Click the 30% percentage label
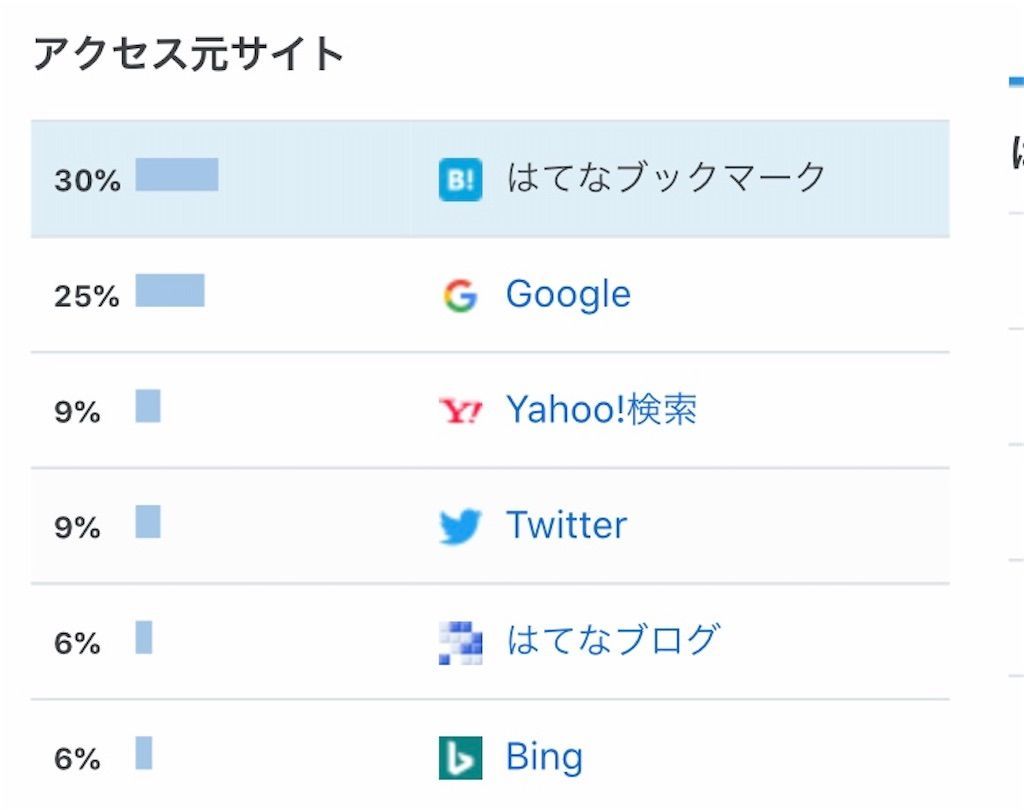The image size is (1024, 810). coord(88,180)
